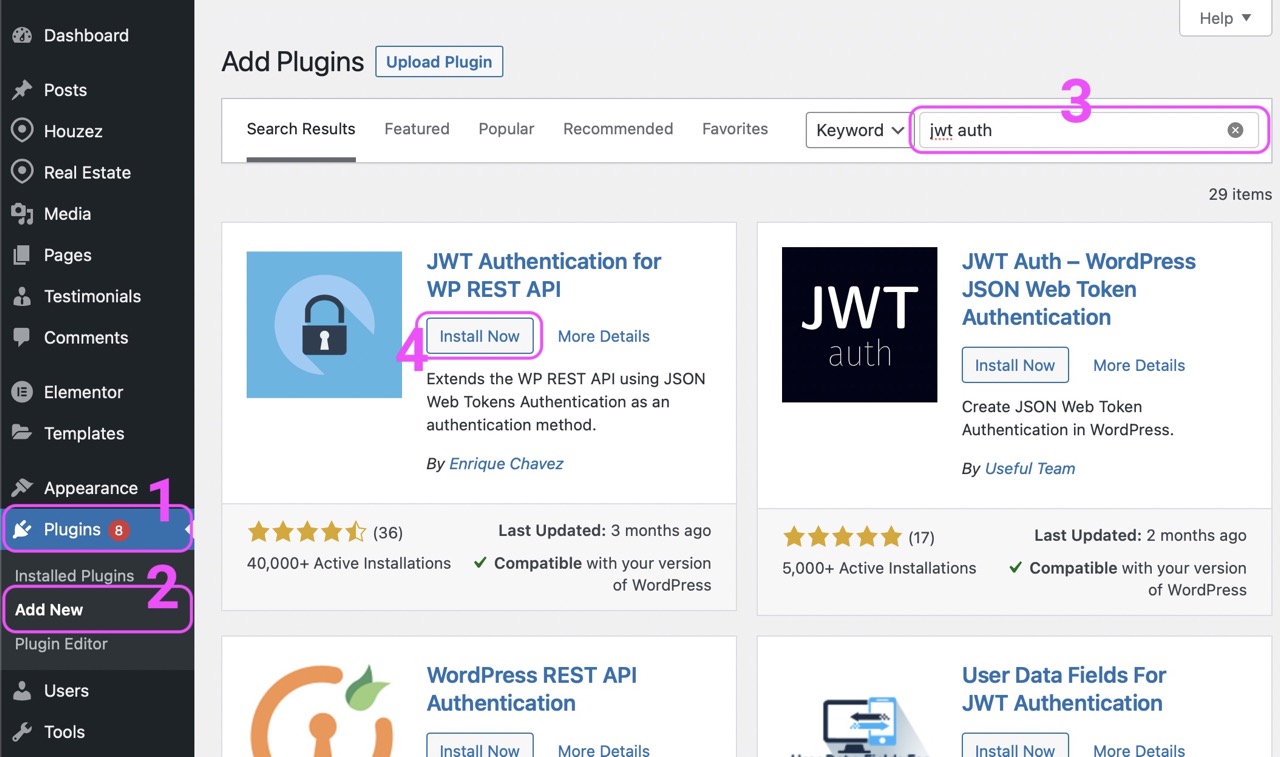The image size is (1280, 757).
Task: Click the Houzez location pin icon
Action: (22, 131)
